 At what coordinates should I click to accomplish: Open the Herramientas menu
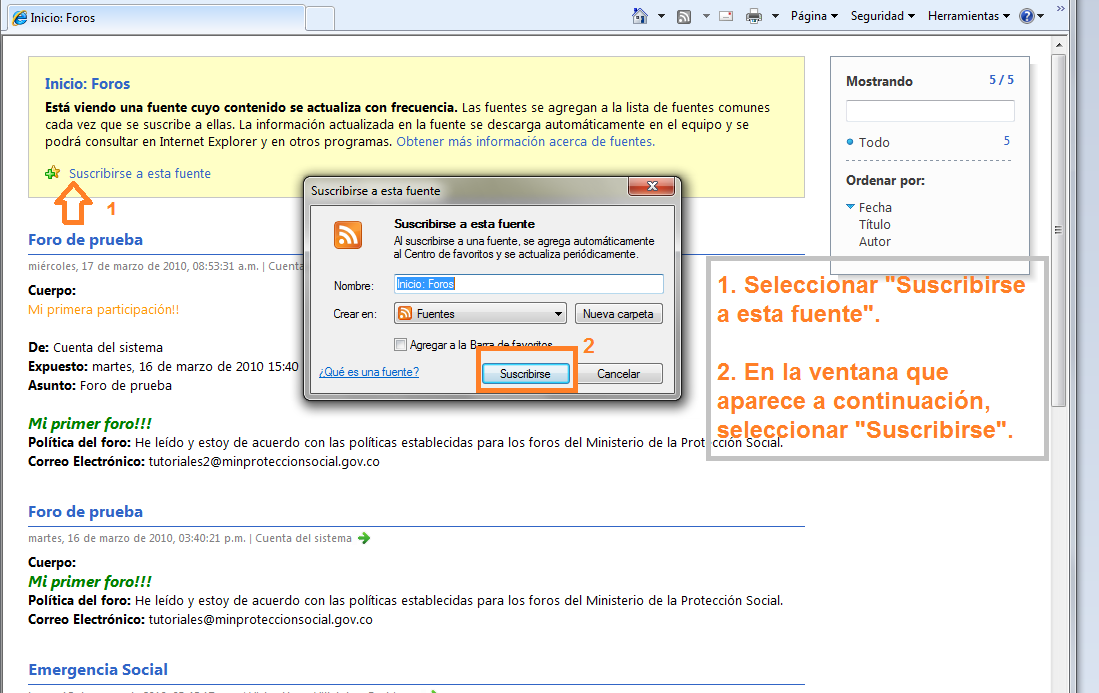968,16
